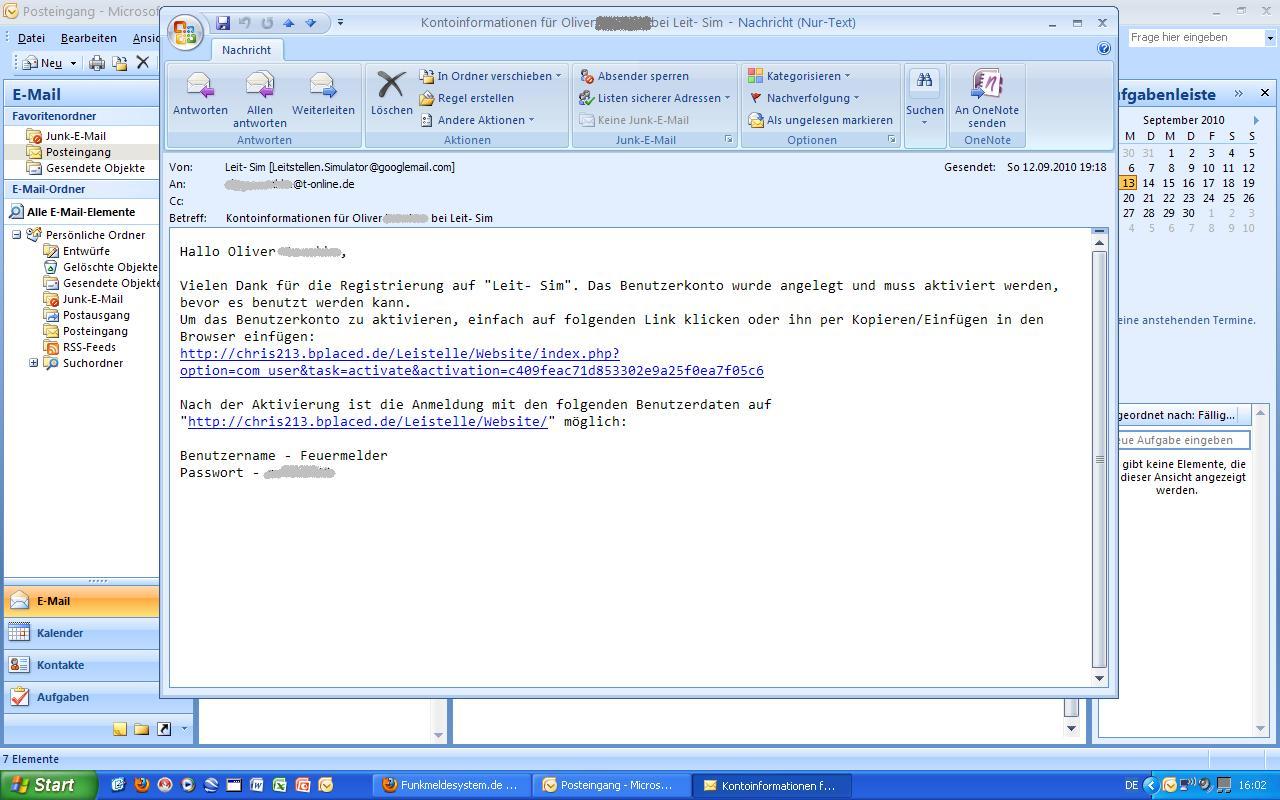The width and height of the screenshot is (1280, 800).
Task: Expand the Suchordner tree node
Action: click(33, 363)
